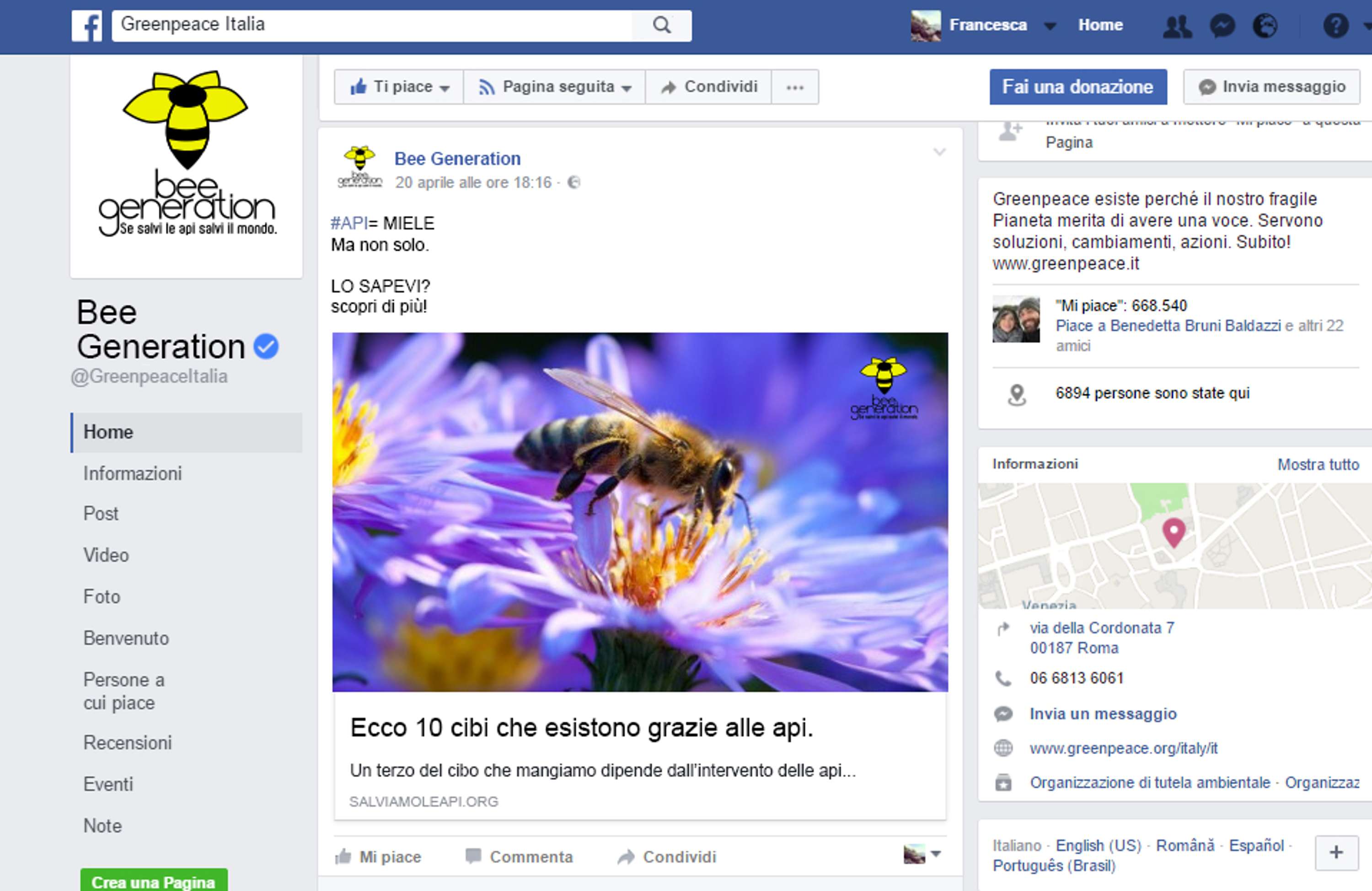Click the directions arrow icon by address

[1004, 628]
